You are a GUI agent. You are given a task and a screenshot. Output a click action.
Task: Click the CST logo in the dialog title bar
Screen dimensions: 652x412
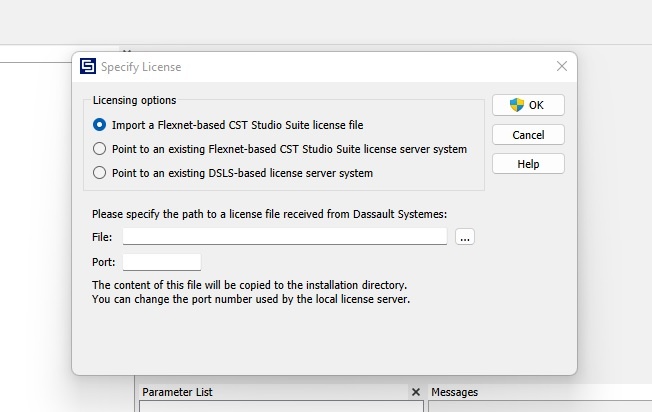tap(87, 67)
